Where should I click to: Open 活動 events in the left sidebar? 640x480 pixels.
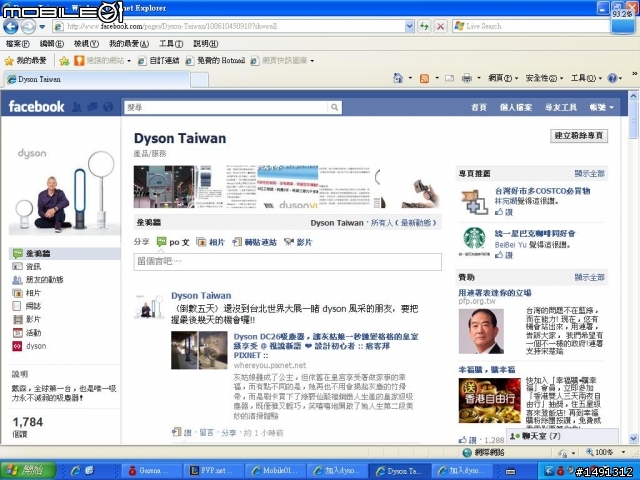[x=27, y=333]
